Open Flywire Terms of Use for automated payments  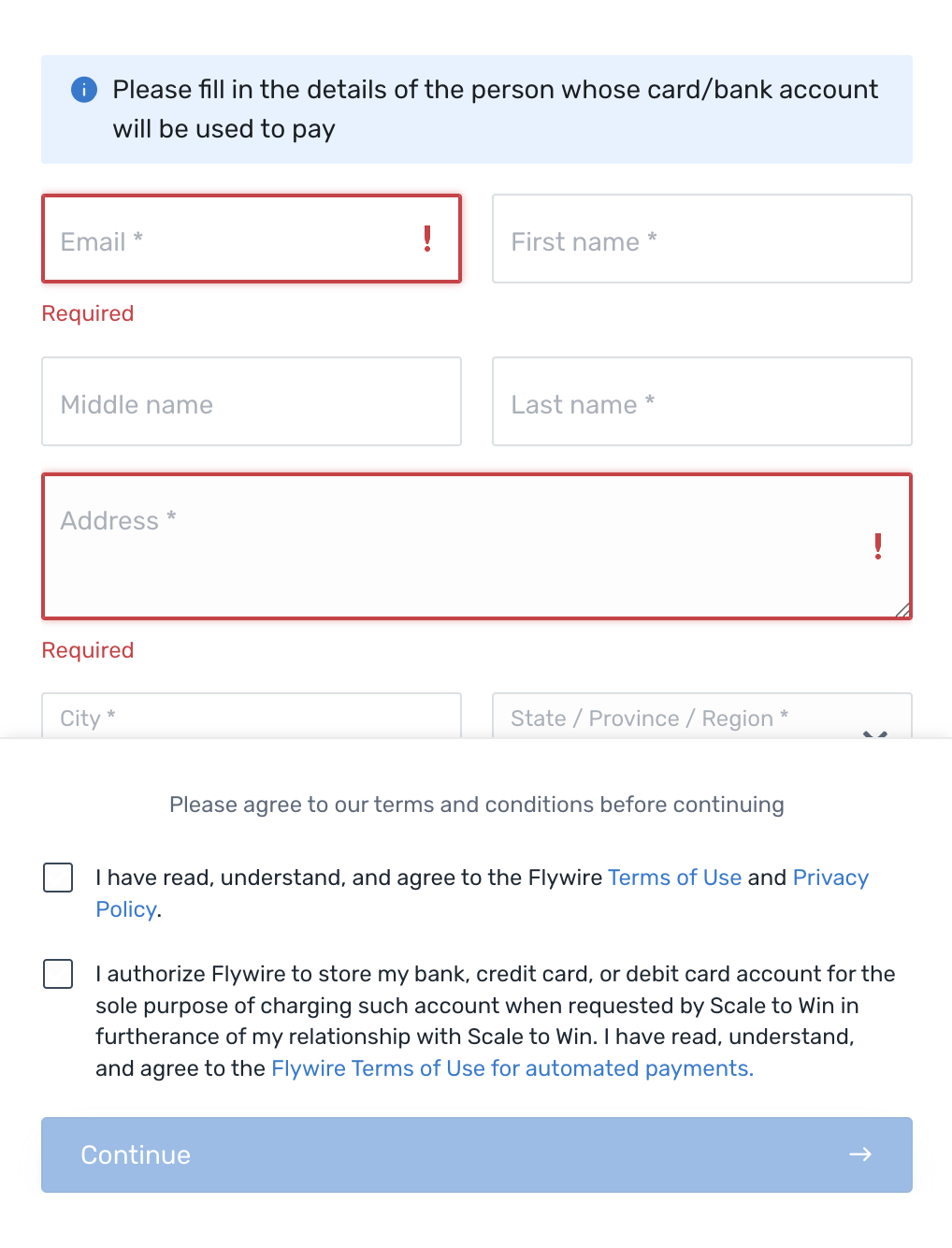click(x=512, y=1068)
